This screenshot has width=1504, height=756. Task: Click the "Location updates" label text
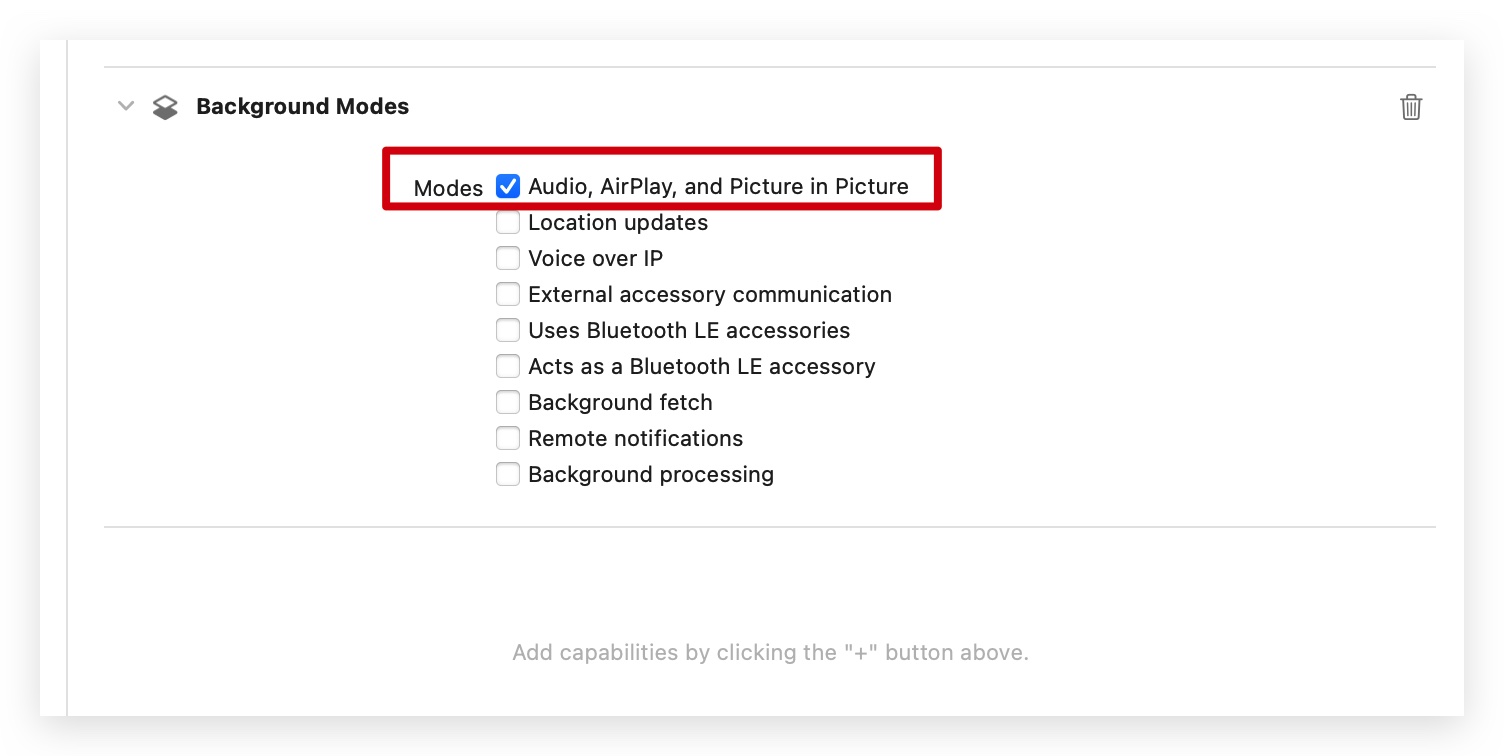coord(618,222)
